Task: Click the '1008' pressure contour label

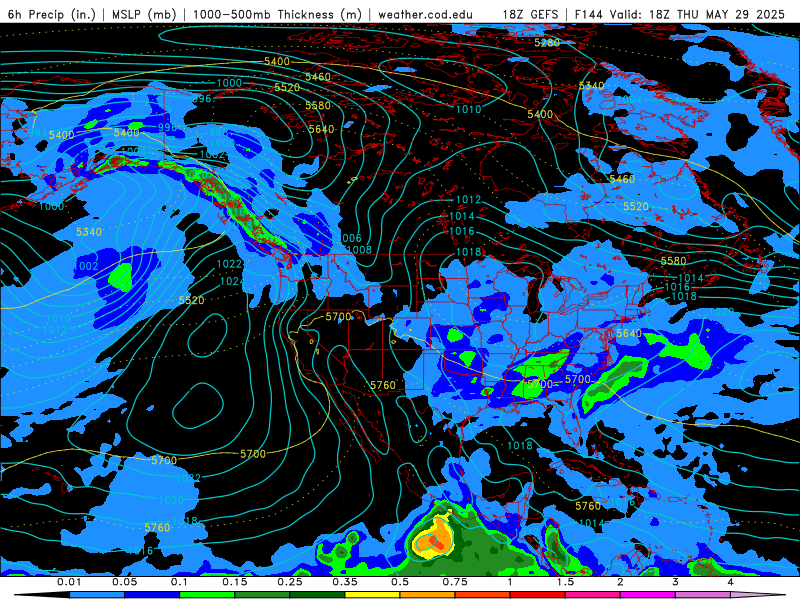Action: click(x=359, y=249)
